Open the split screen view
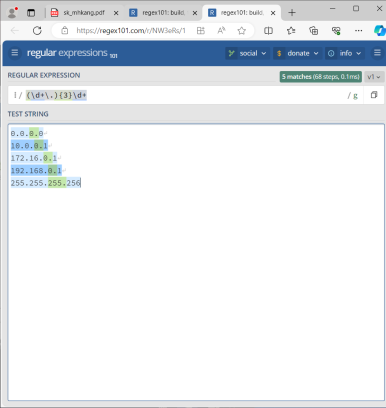386x408 pixels. click(268, 31)
